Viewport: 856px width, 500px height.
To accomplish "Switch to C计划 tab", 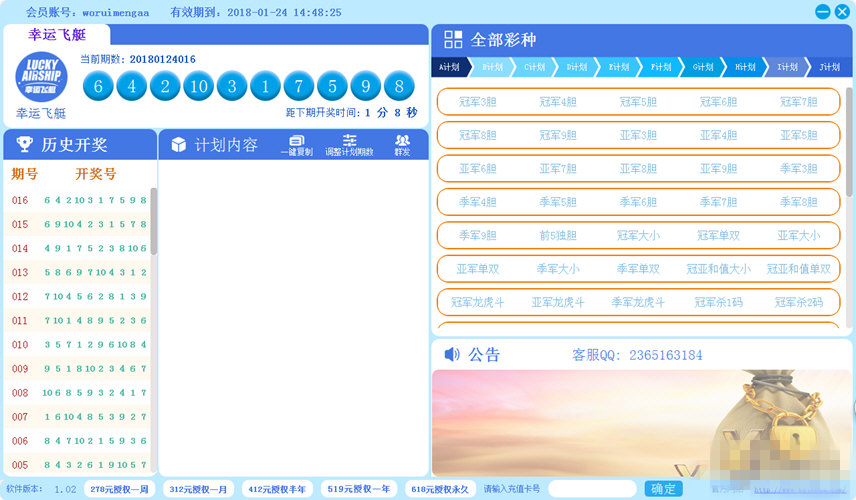I will [x=534, y=67].
